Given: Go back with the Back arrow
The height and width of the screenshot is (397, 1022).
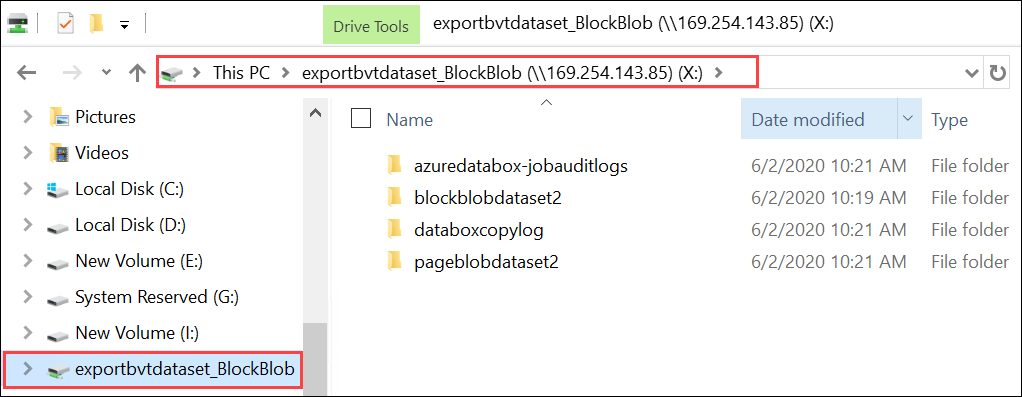Looking at the screenshot, I should (x=26, y=73).
